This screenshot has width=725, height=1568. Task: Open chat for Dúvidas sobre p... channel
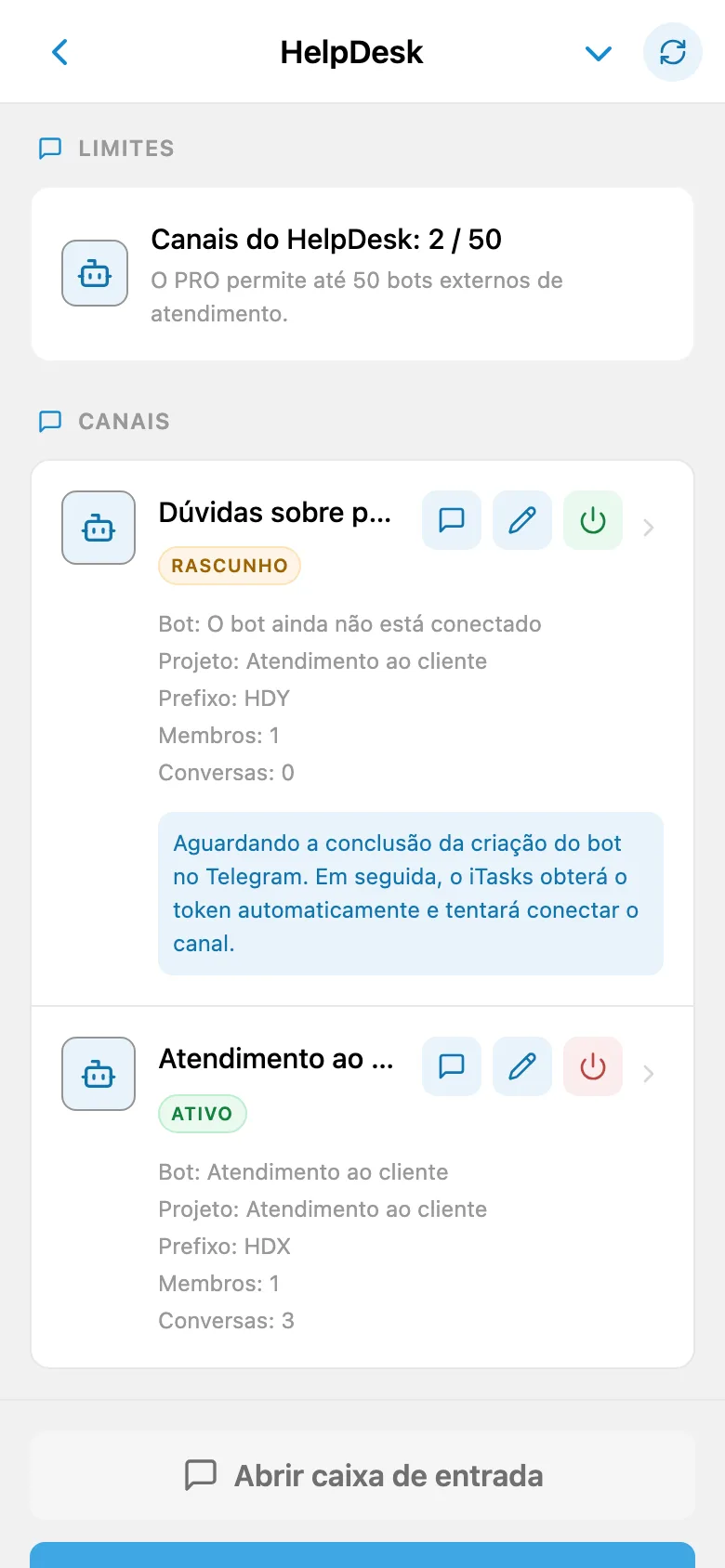pos(452,520)
